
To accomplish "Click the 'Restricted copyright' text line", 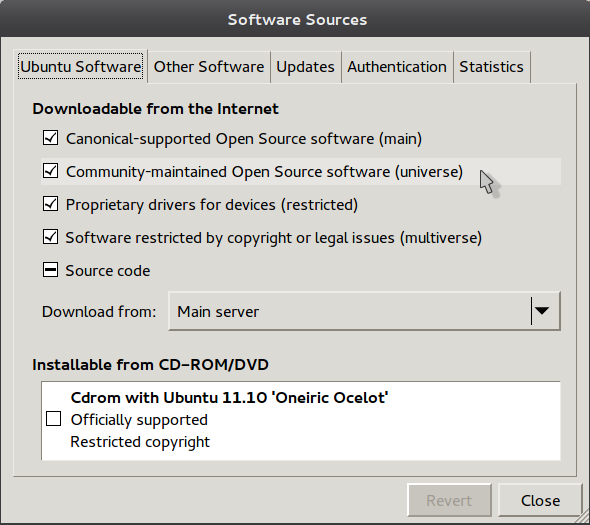I will click(140, 442).
